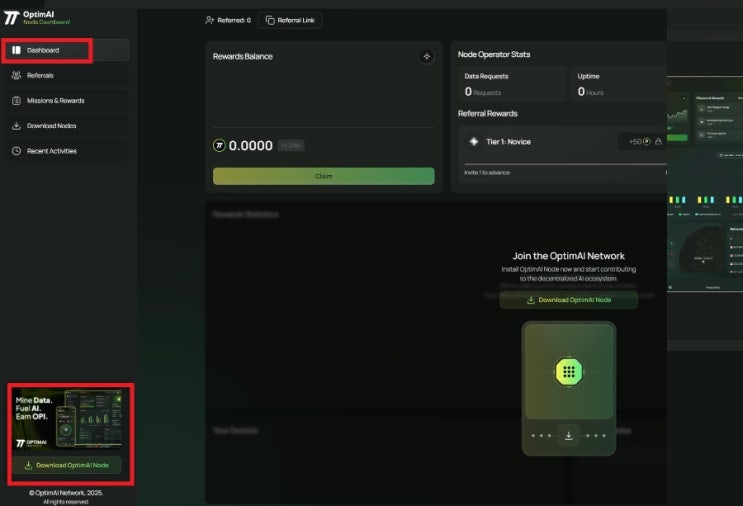Click the copy icon on Referral Link
The image size is (743, 506).
(x=270, y=20)
